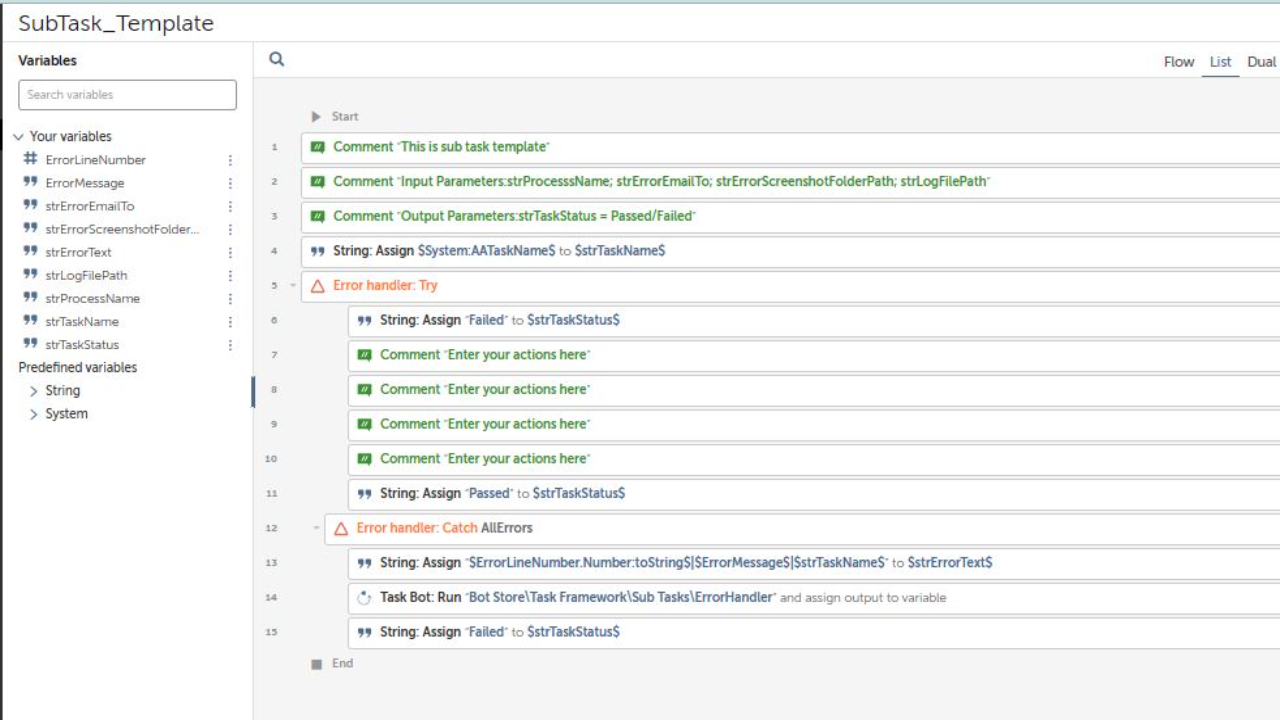Collapse the Error handler Try block on line 5
The height and width of the screenshot is (720, 1280).
pos(294,286)
